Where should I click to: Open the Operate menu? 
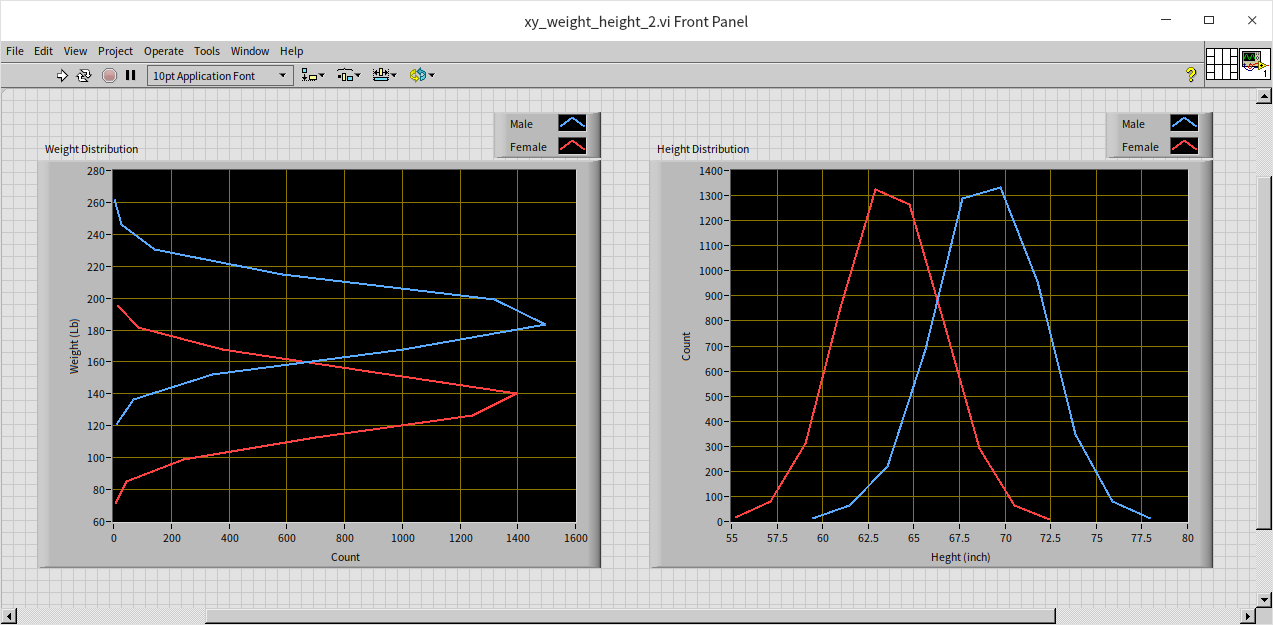pyautogui.click(x=163, y=51)
